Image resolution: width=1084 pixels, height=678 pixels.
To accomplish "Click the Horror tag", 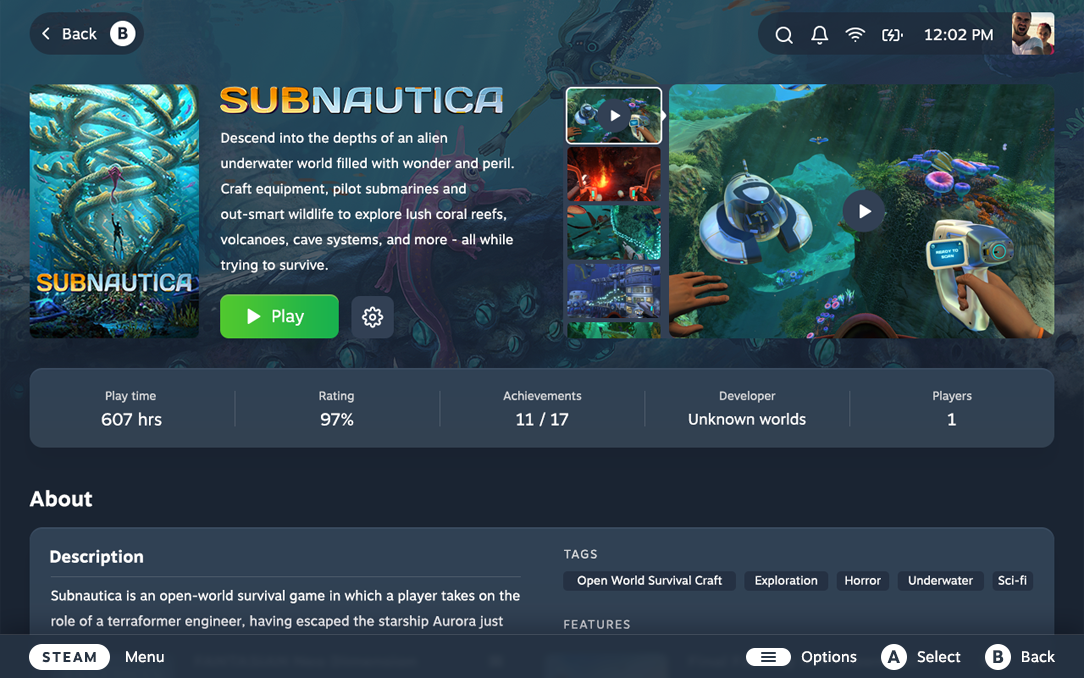I will tap(862, 581).
